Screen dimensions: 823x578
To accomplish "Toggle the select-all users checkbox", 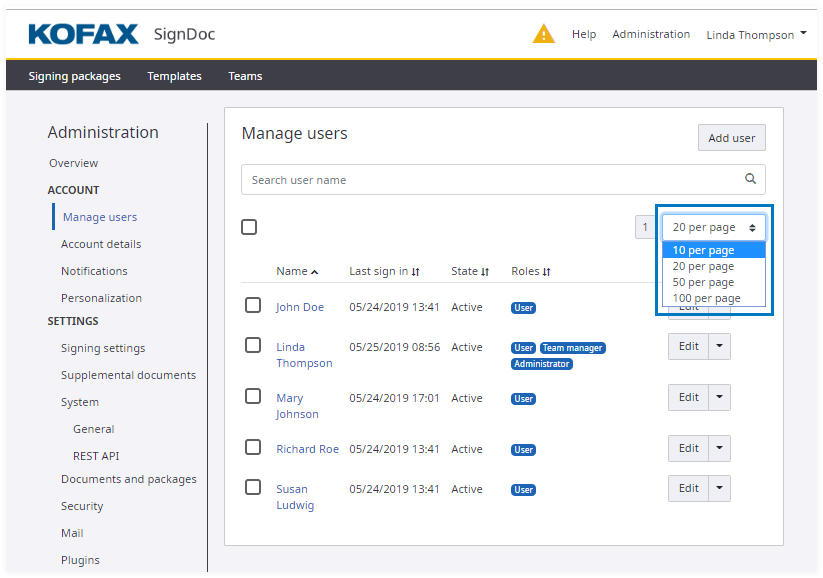I will [x=249, y=227].
